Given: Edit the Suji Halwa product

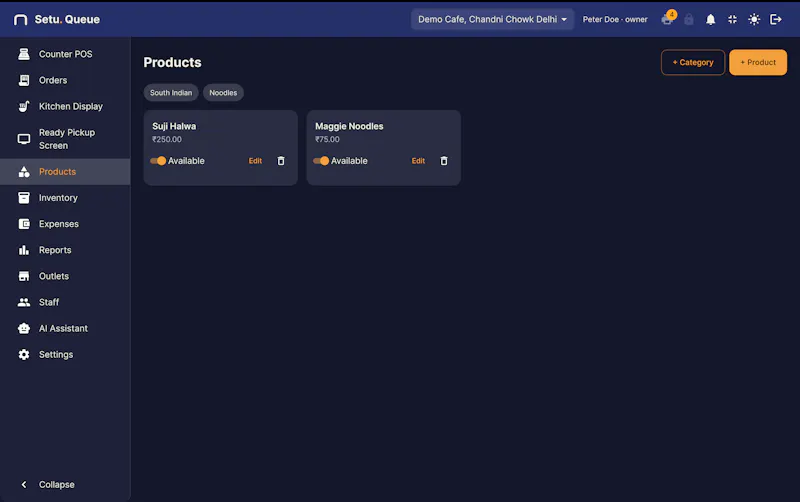Looking at the screenshot, I should (255, 161).
